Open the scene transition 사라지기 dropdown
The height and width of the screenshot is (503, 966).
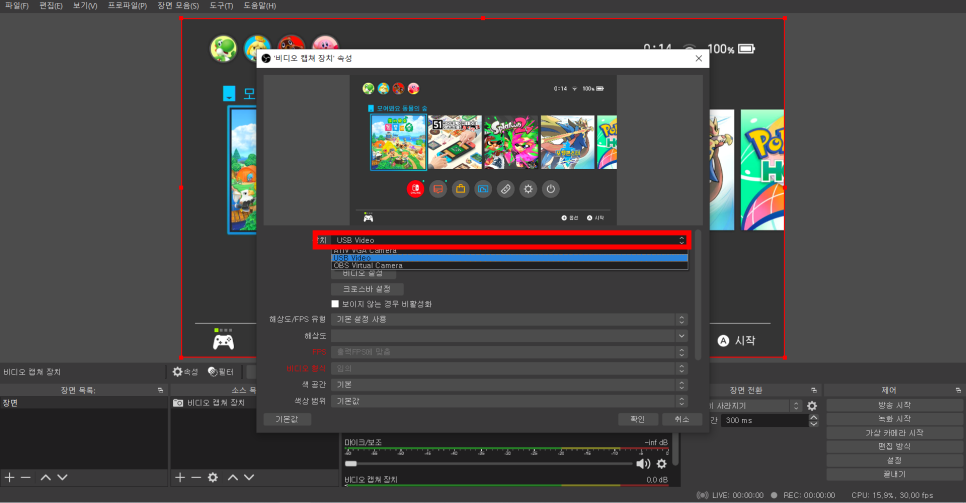click(x=755, y=406)
